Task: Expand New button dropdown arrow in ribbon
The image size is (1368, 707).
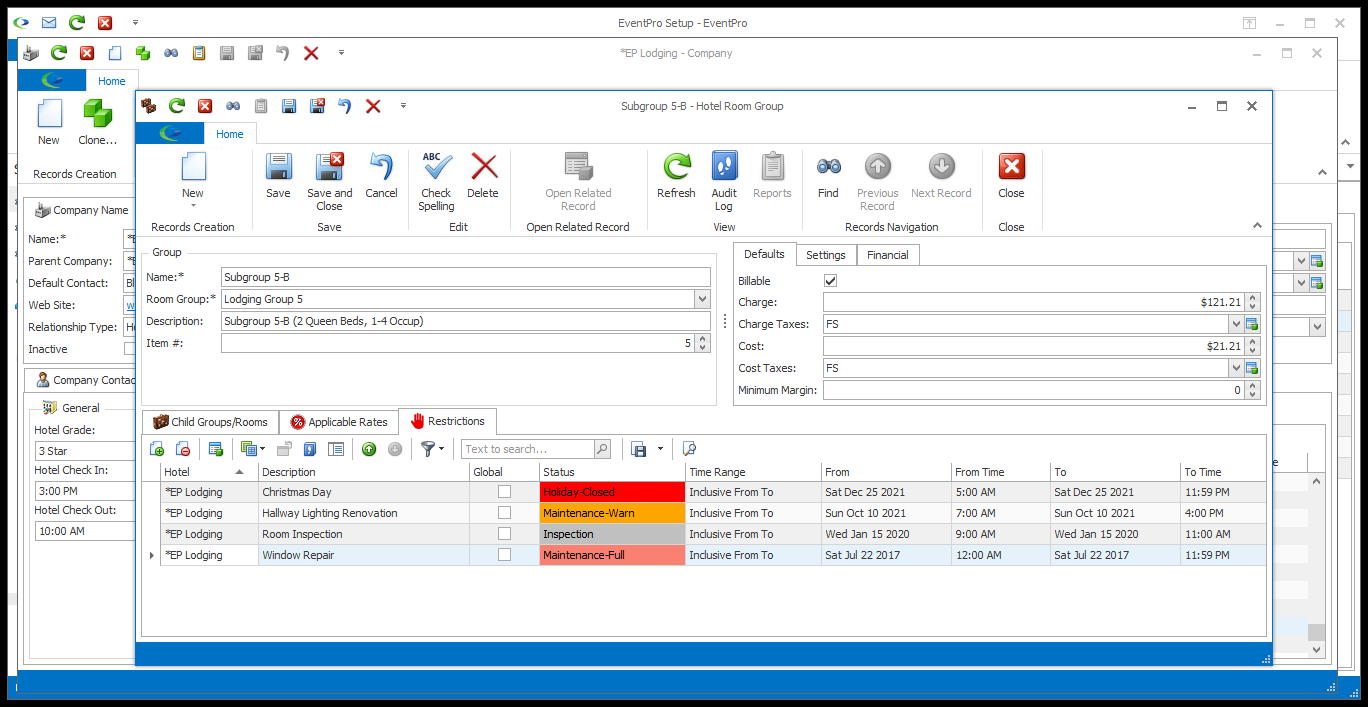Action: [x=193, y=206]
